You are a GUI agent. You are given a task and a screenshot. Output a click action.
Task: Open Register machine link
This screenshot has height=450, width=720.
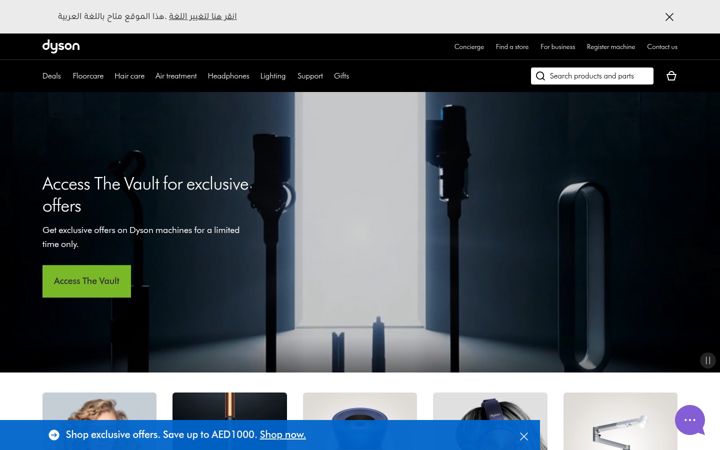point(611,47)
